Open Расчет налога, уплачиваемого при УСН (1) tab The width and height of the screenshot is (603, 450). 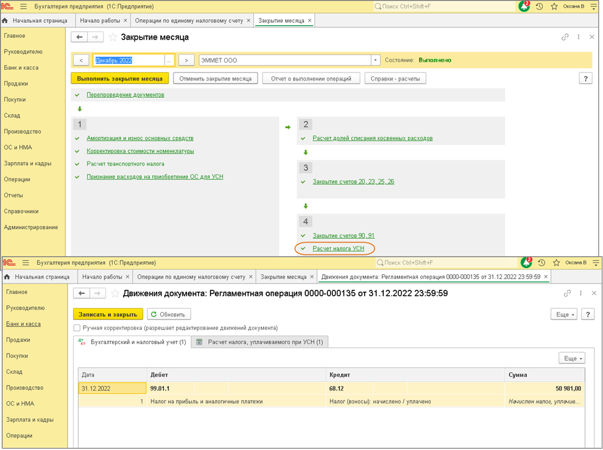260,342
